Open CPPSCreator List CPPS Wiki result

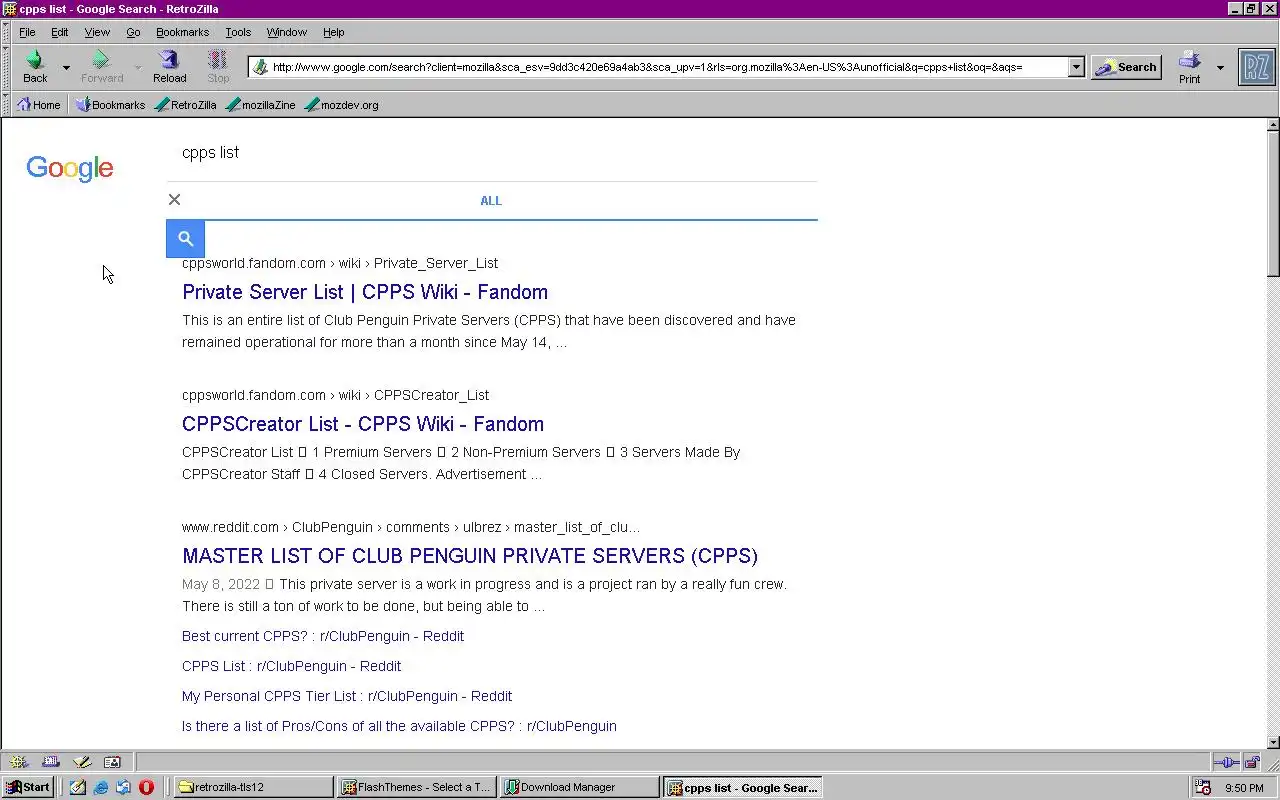(363, 424)
